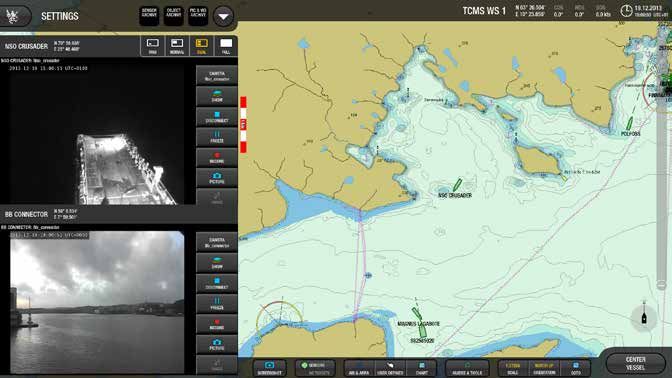Viewport: 672px width, 378px height.
Task: Take a picture from NSO Crusader camera
Action: [x=217, y=178]
